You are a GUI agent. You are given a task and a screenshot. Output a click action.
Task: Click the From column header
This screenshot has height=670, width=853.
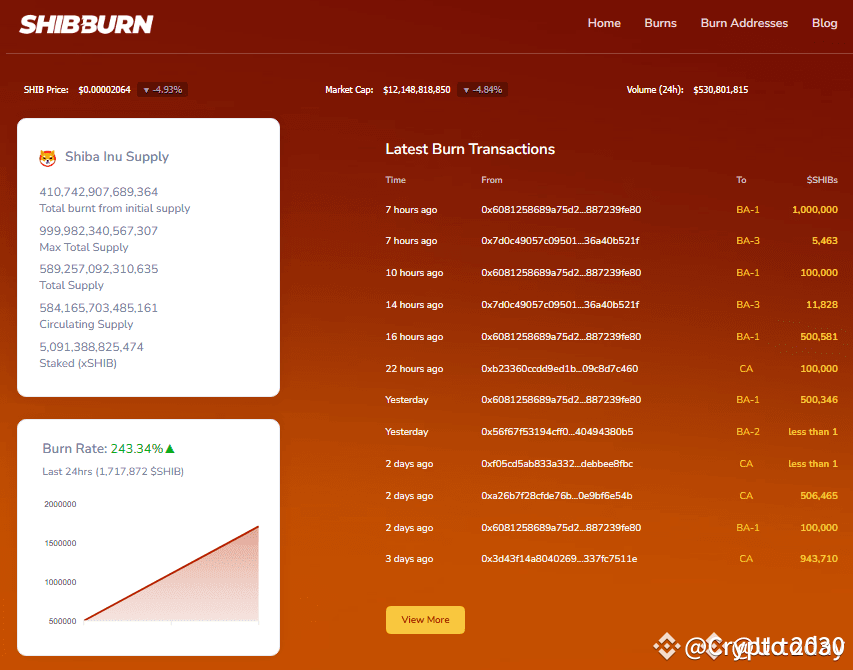click(492, 179)
